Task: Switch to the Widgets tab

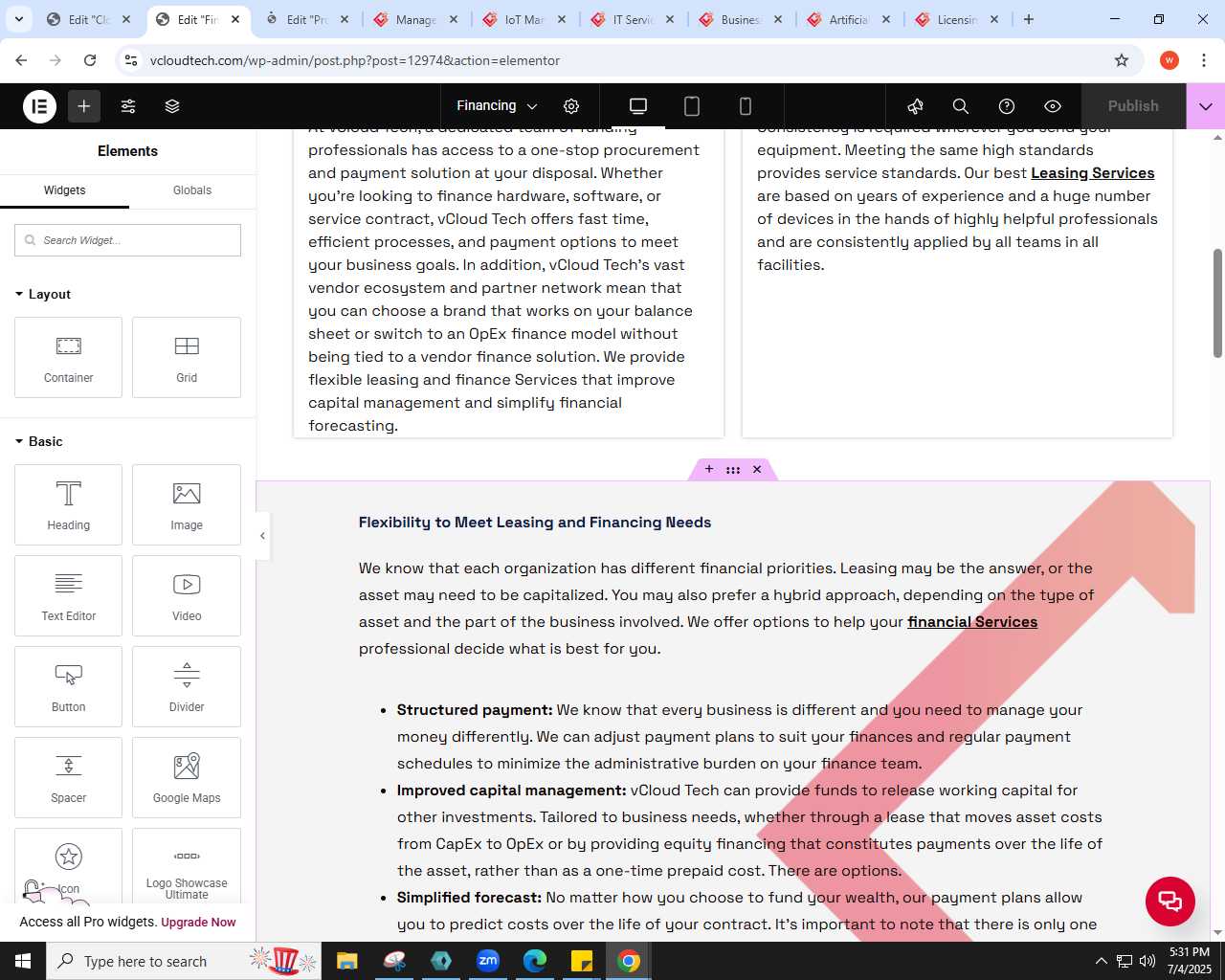Action: [65, 190]
